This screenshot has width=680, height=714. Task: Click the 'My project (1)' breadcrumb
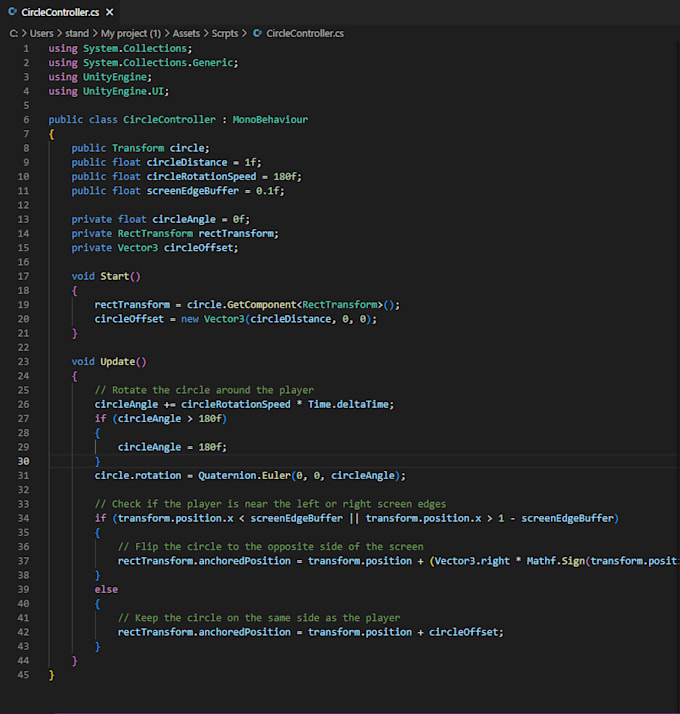click(x=131, y=33)
